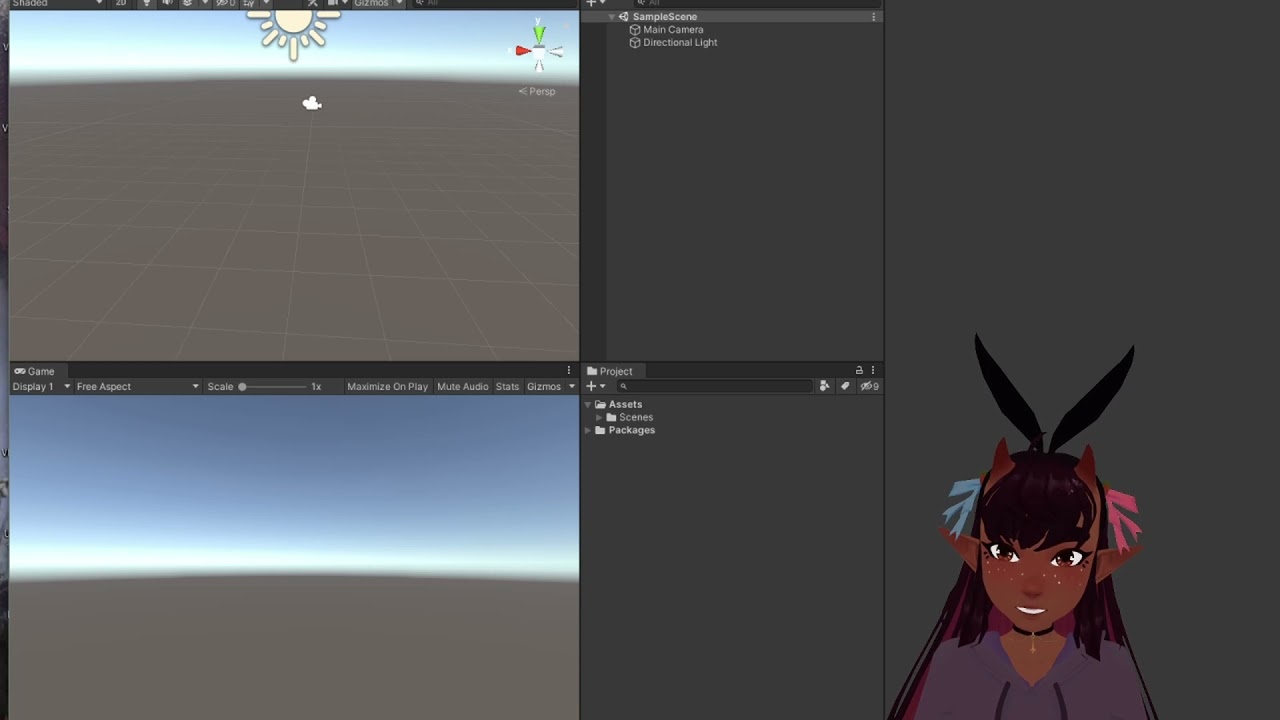The height and width of the screenshot is (720, 1280).
Task: Click the center cube of the orientation gizmo
Action: click(539, 50)
